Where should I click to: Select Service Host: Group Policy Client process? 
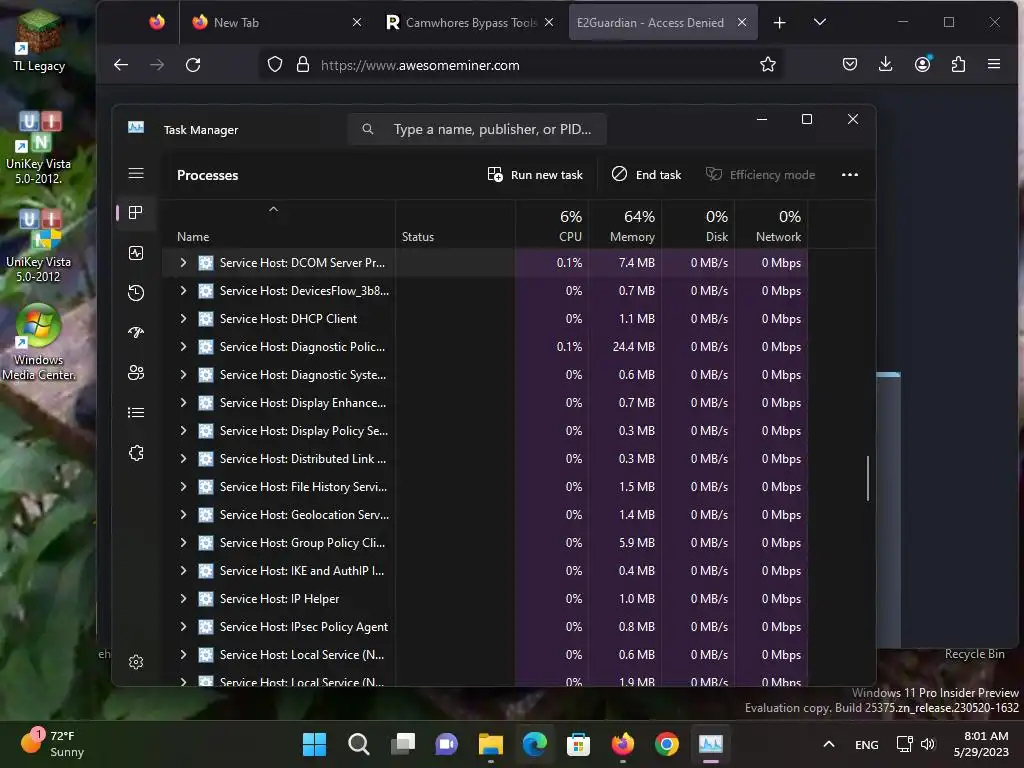[485, 543]
